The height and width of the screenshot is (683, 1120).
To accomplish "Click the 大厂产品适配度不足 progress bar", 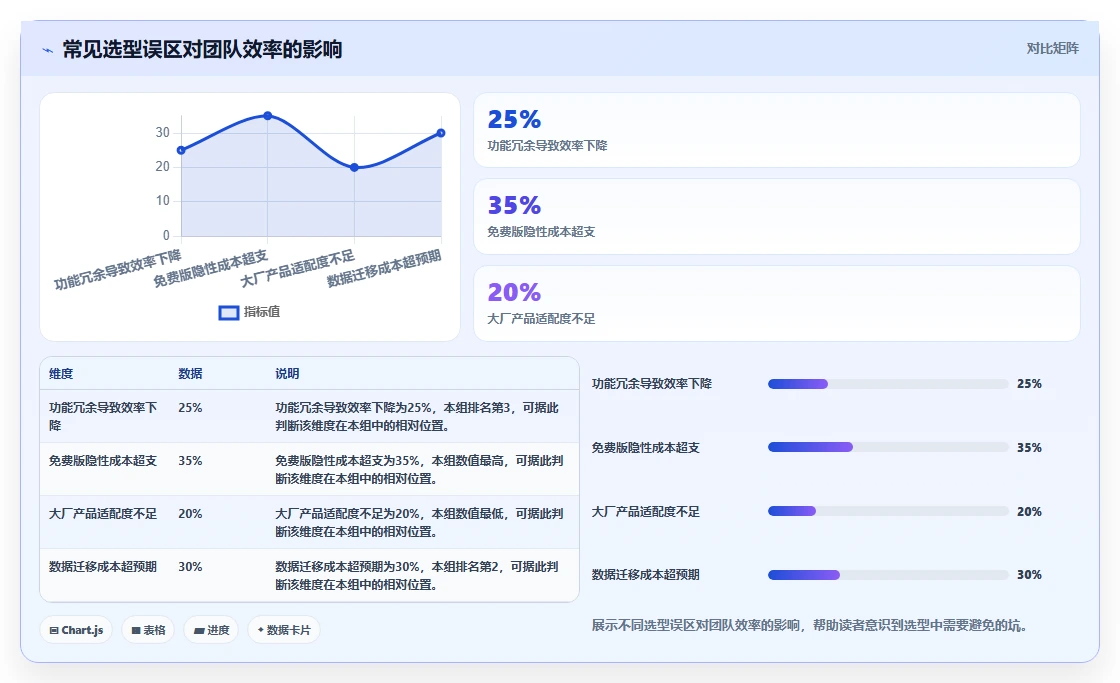I will (888, 511).
